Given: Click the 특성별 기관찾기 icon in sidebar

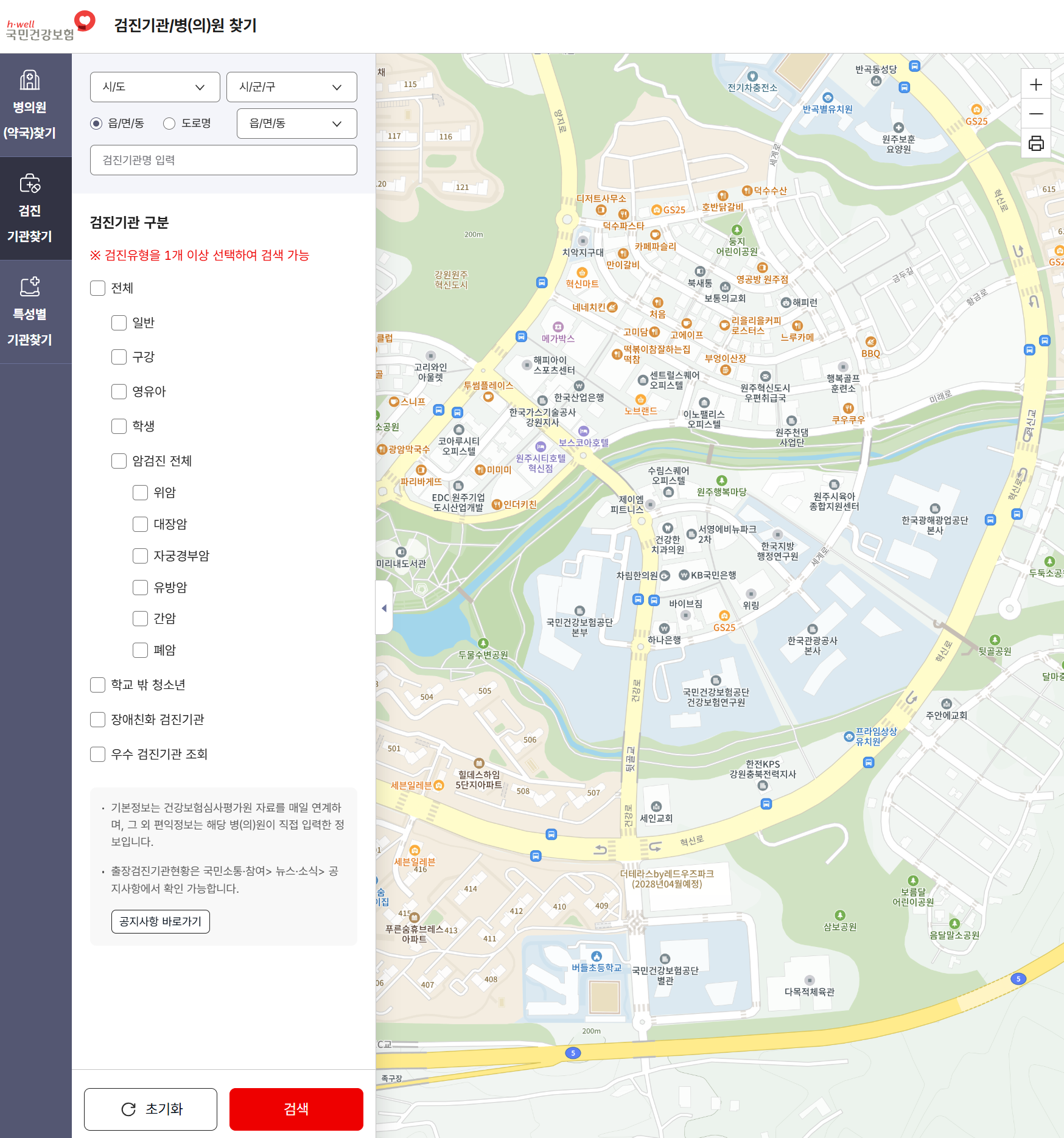Looking at the screenshot, I should pyautogui.click(x=30, y=286).
